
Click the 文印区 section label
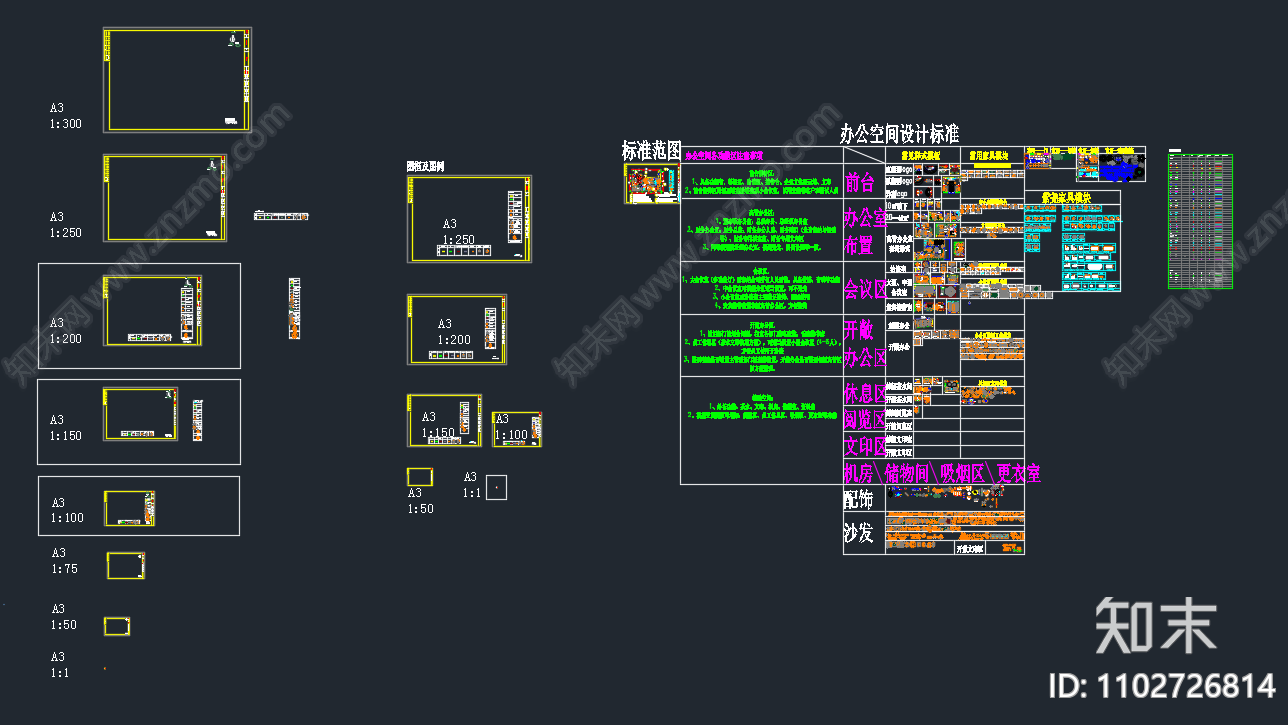[864, 446]
